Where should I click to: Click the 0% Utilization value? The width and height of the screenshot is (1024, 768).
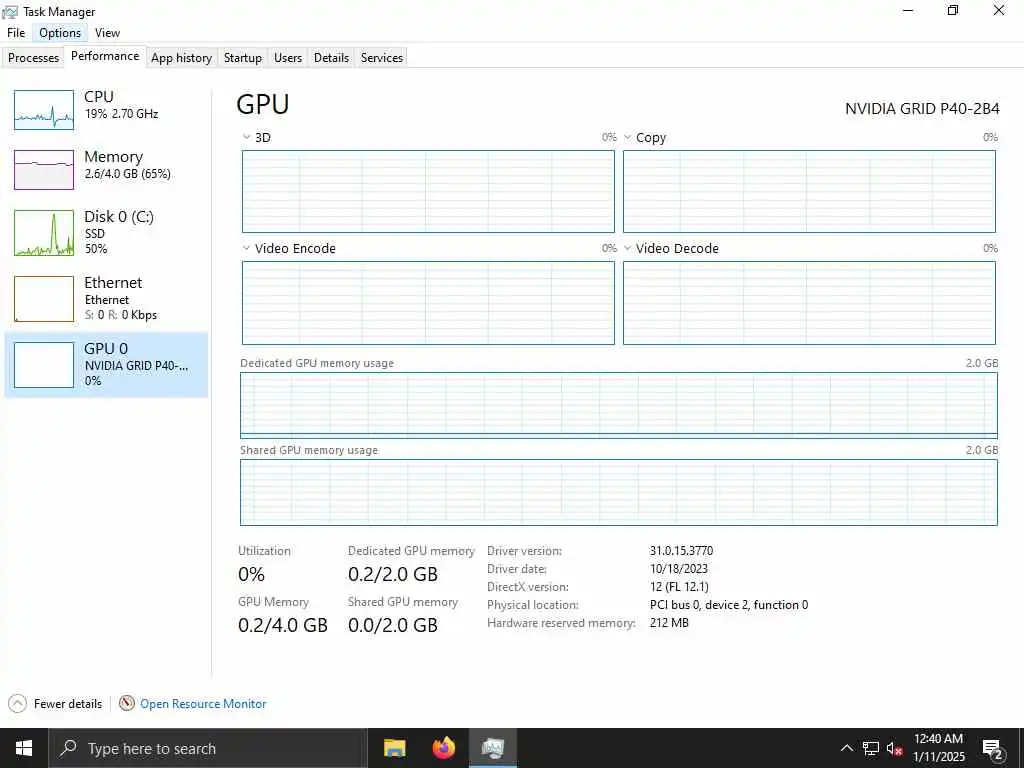[x=251, y=574]
